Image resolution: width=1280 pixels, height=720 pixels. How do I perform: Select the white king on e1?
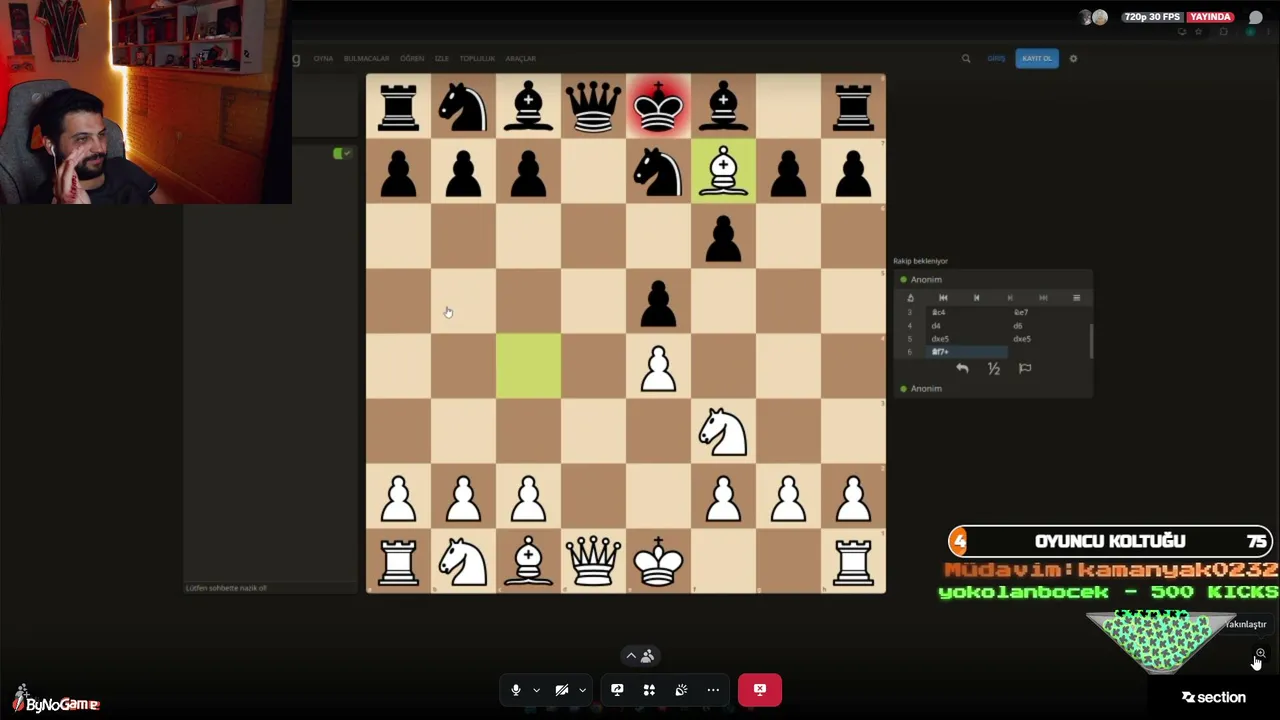658,561
